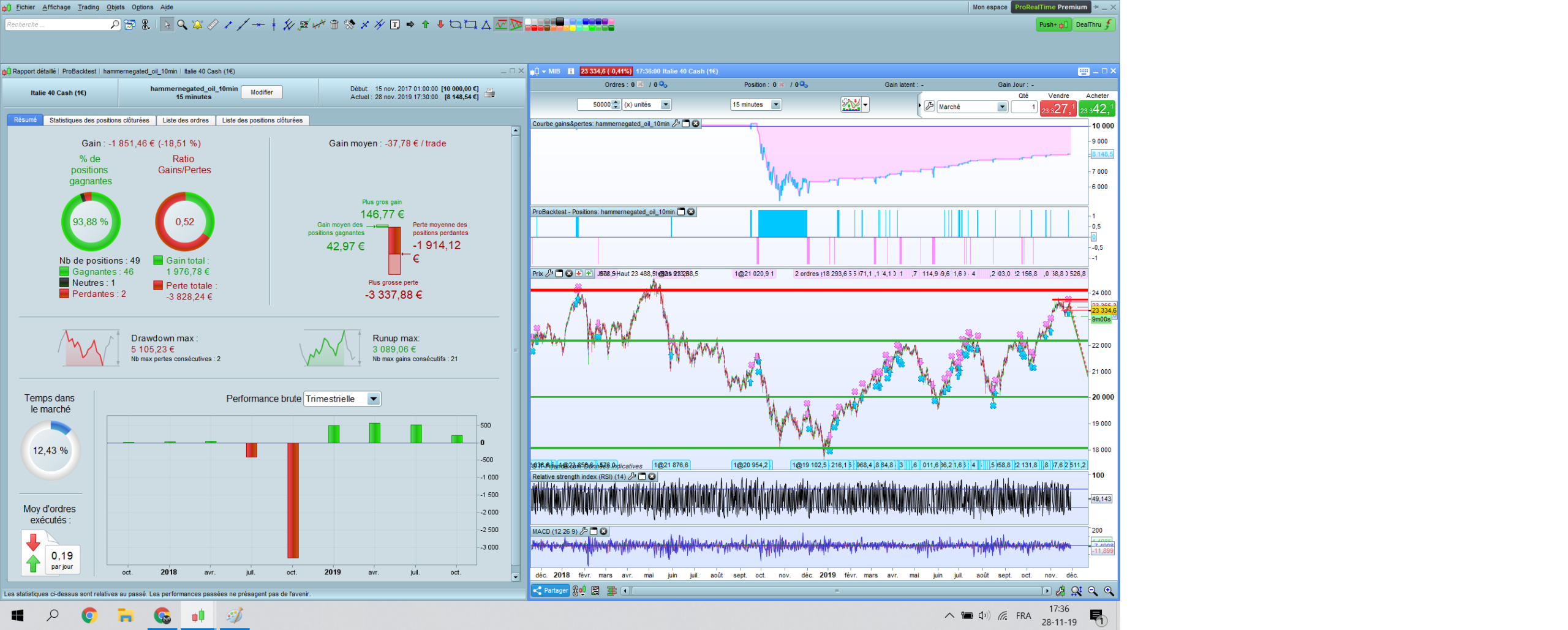Screen dimensions: 1568x630
Task: Select the magnifier zoom tool in toolbar
Action: pos(182,25)
